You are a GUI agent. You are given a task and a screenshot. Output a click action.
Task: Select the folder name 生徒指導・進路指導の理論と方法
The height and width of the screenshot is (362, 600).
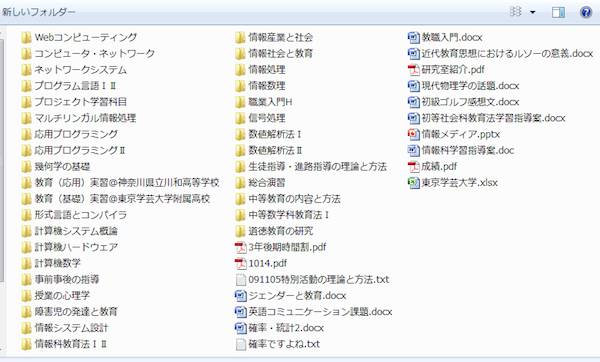[318, 166]
